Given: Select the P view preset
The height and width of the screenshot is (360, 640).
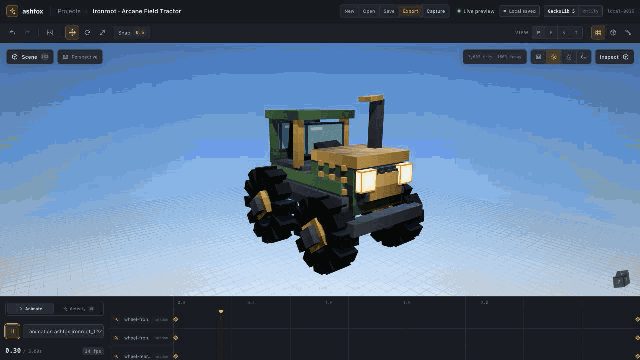Looking at the screenshot, I should coord(539,32).
